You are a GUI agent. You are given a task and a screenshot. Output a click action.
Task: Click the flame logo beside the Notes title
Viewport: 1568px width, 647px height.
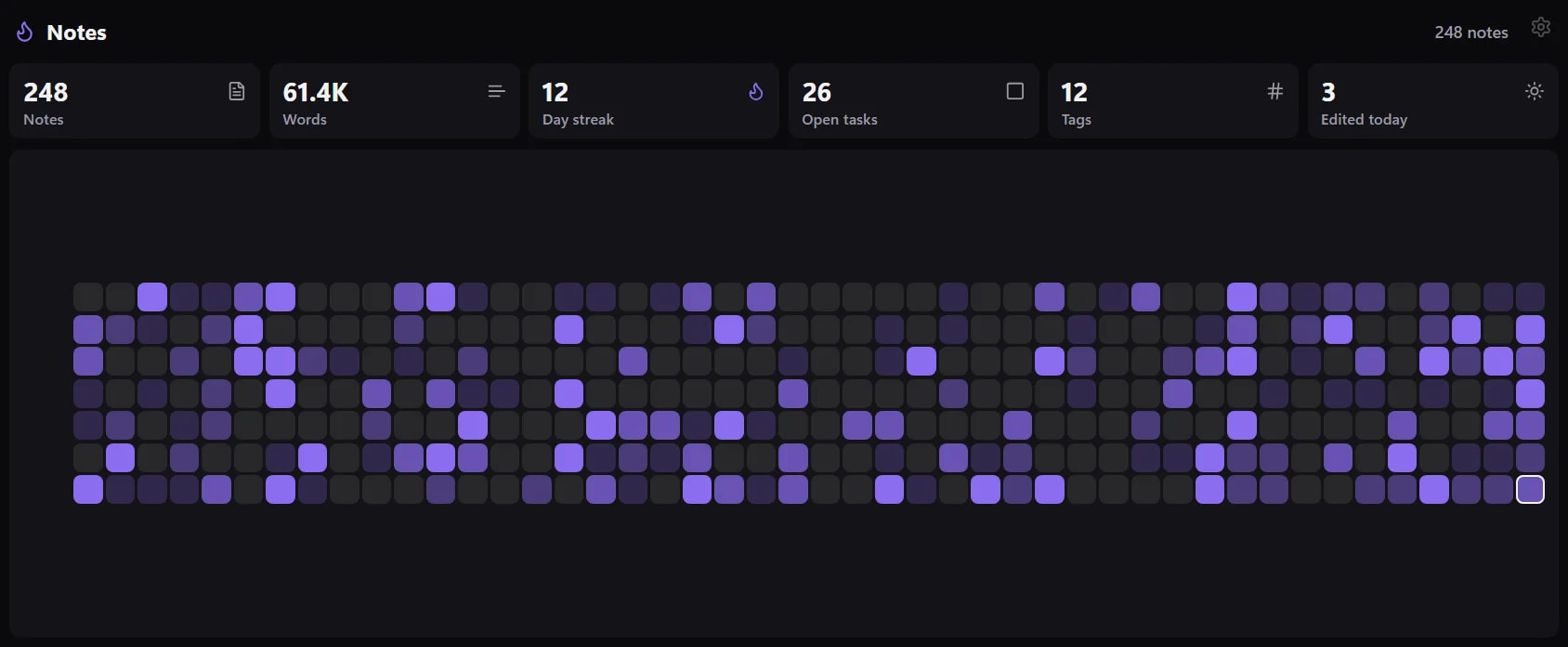pos(25,33)
